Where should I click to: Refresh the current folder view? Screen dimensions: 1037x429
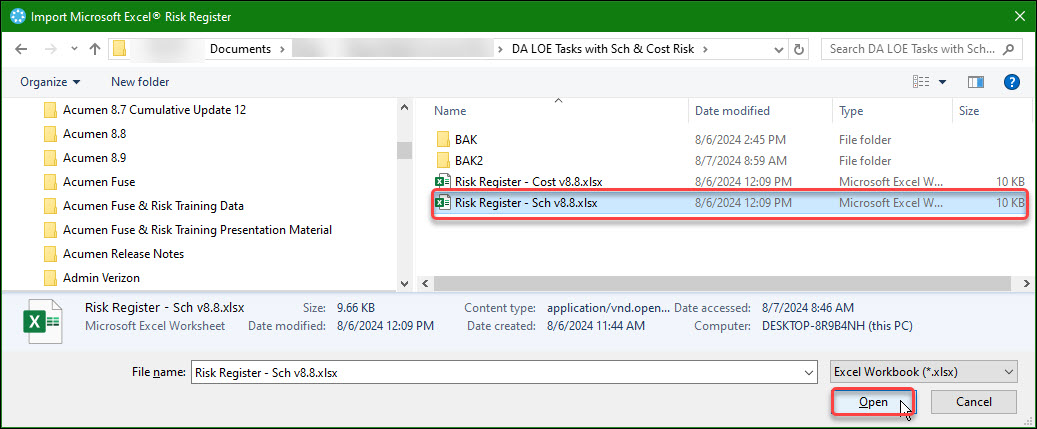point(798,49)
